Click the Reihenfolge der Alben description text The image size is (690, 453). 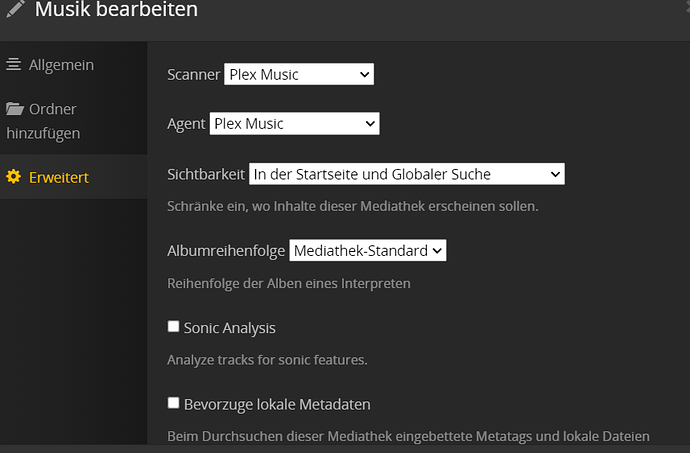click(288, 283)
